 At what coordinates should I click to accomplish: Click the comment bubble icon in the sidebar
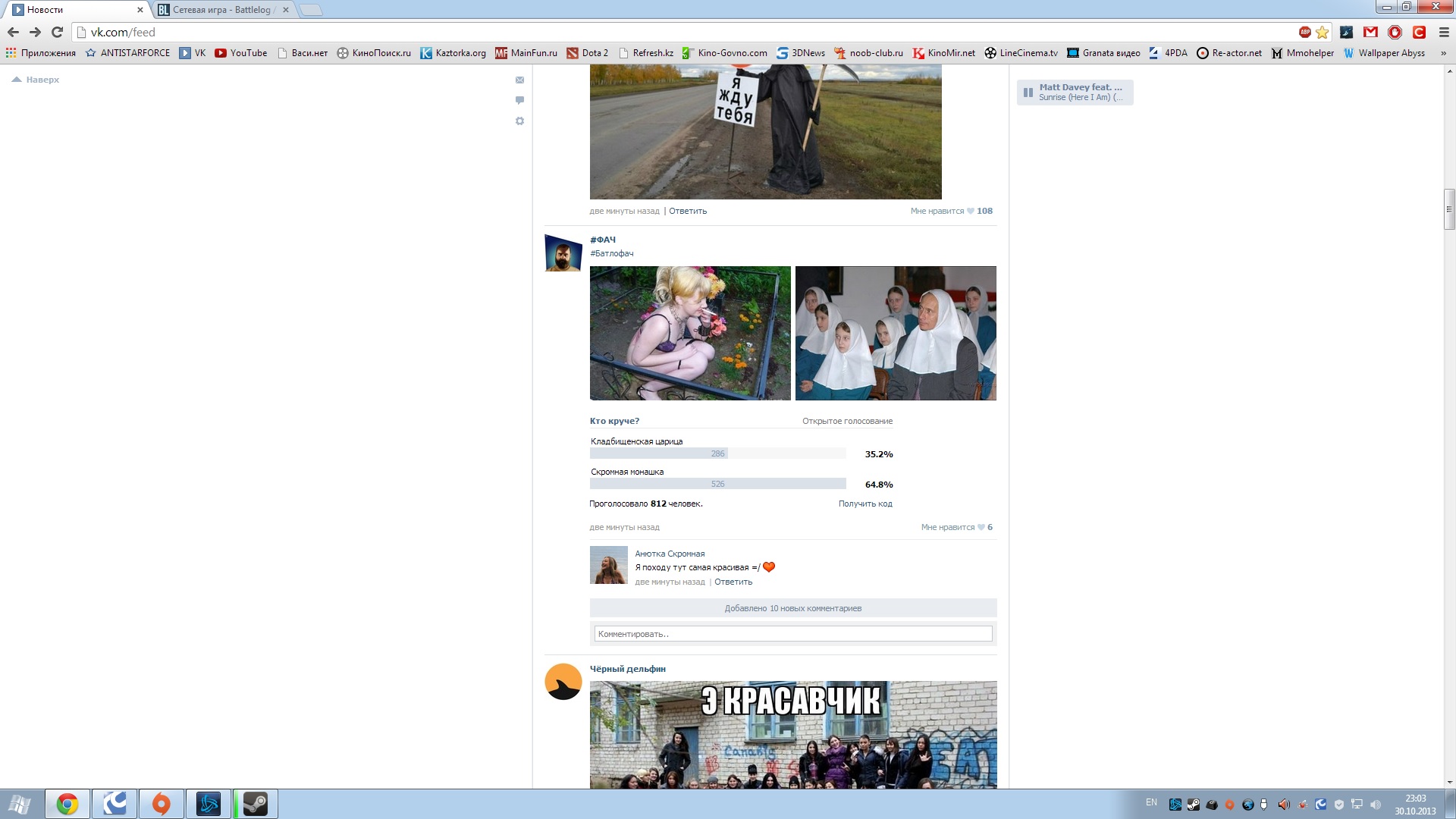click(x=519, y=100)
